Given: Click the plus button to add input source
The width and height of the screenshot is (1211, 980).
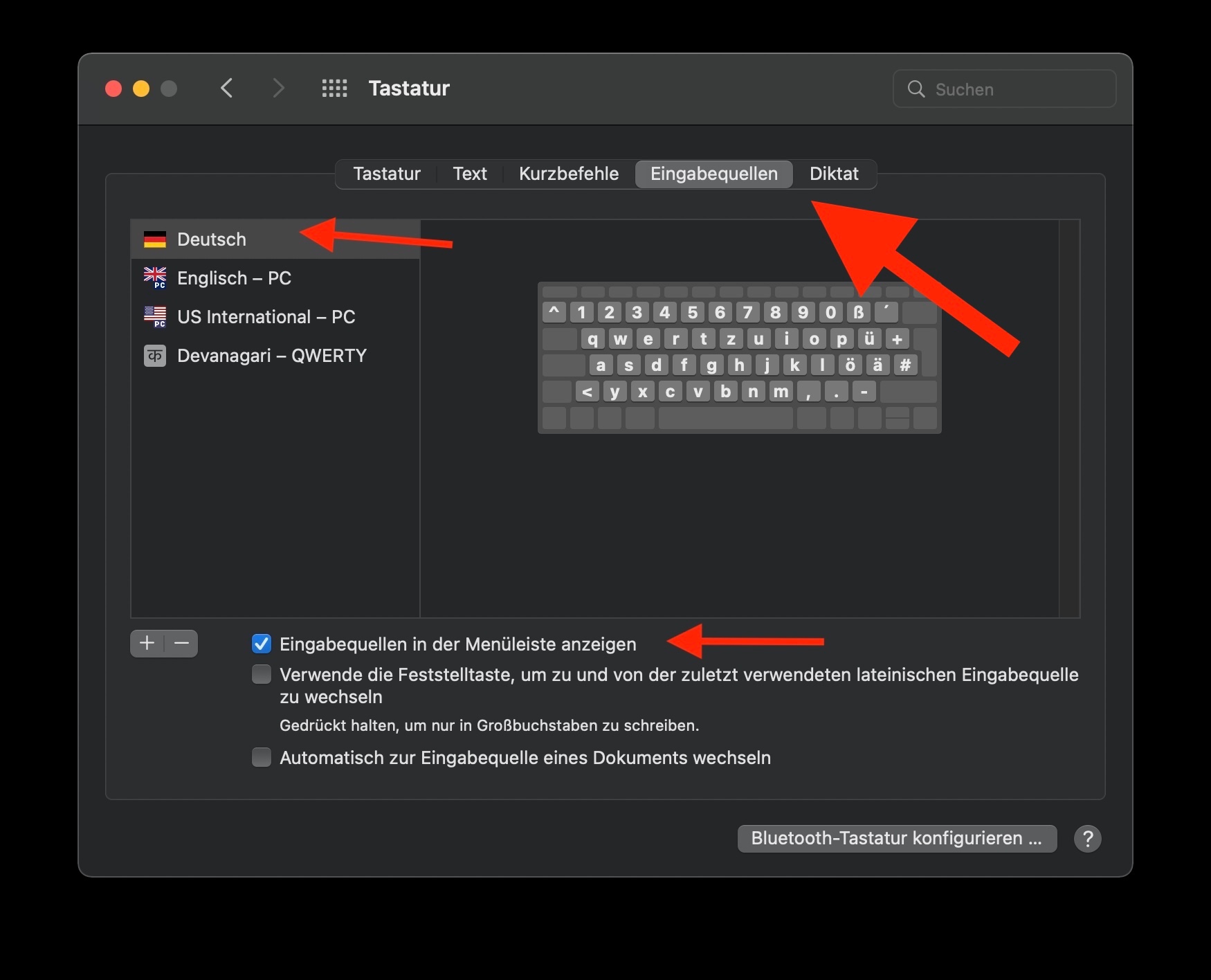Looking at the screenshot, I should tap(147, 644).
